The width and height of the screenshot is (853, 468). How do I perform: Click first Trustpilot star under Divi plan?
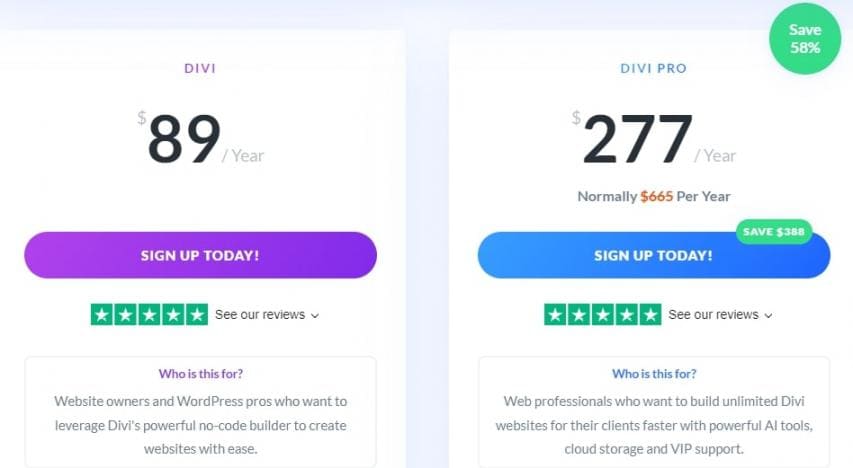[x=102, y=315]
